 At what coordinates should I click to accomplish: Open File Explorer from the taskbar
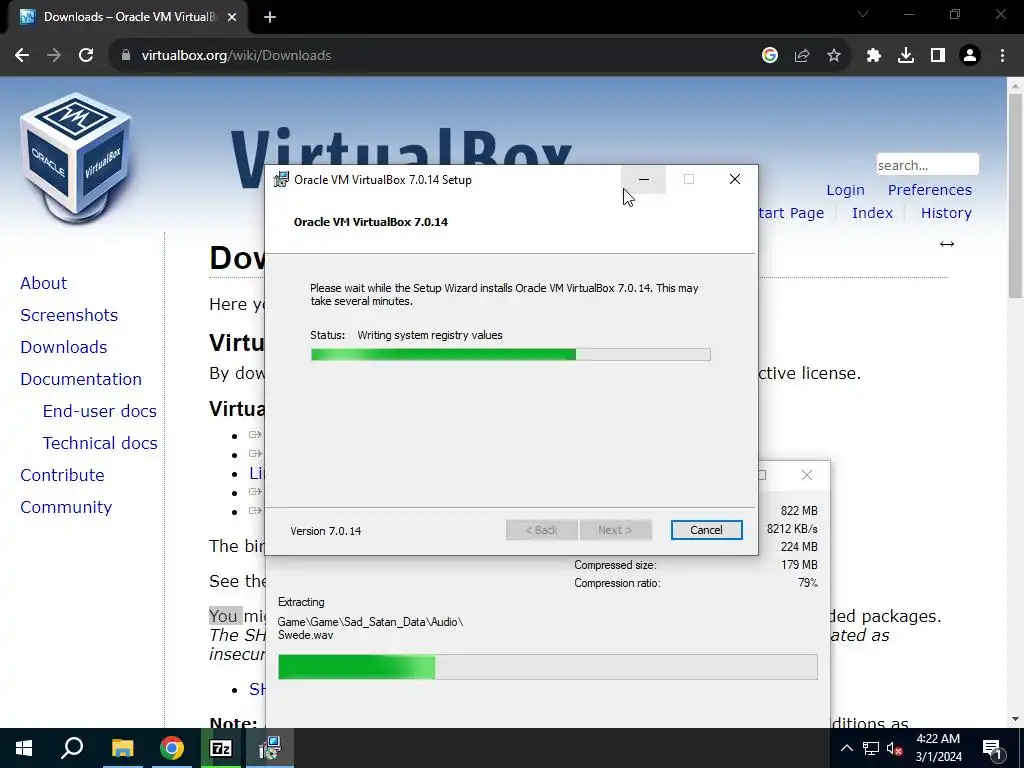tap(122, 748)
